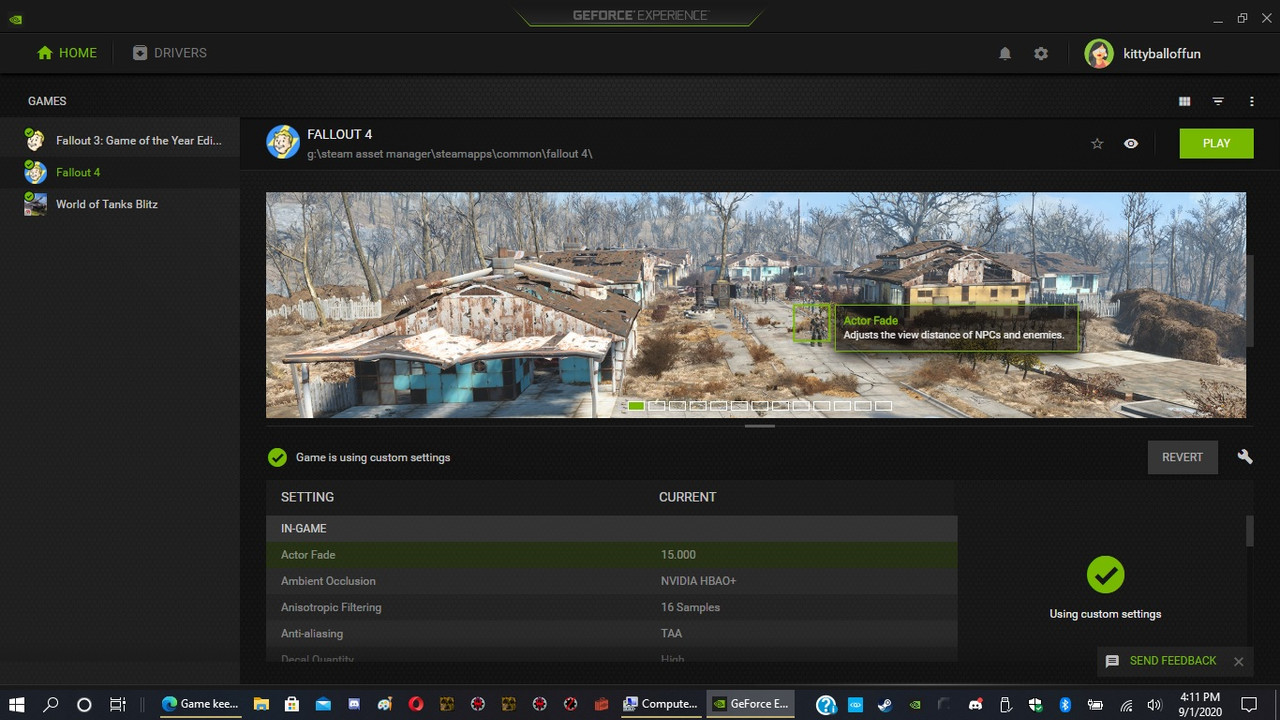Select Fallout 3: Game of the Year Edition

[x=120, y=140]
